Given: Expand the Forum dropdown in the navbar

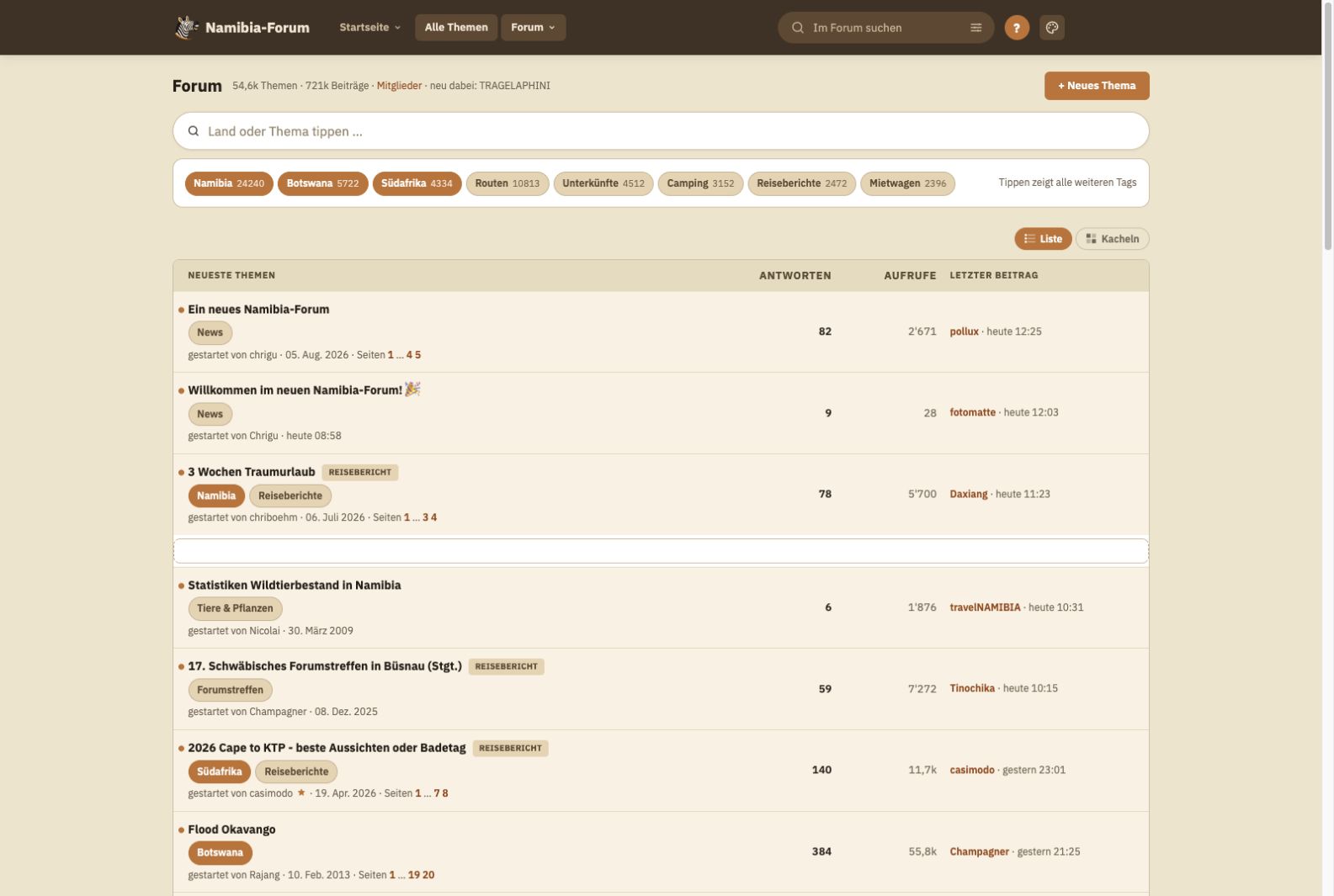Looking at the screenshot, I should click(x=533, y=28).
